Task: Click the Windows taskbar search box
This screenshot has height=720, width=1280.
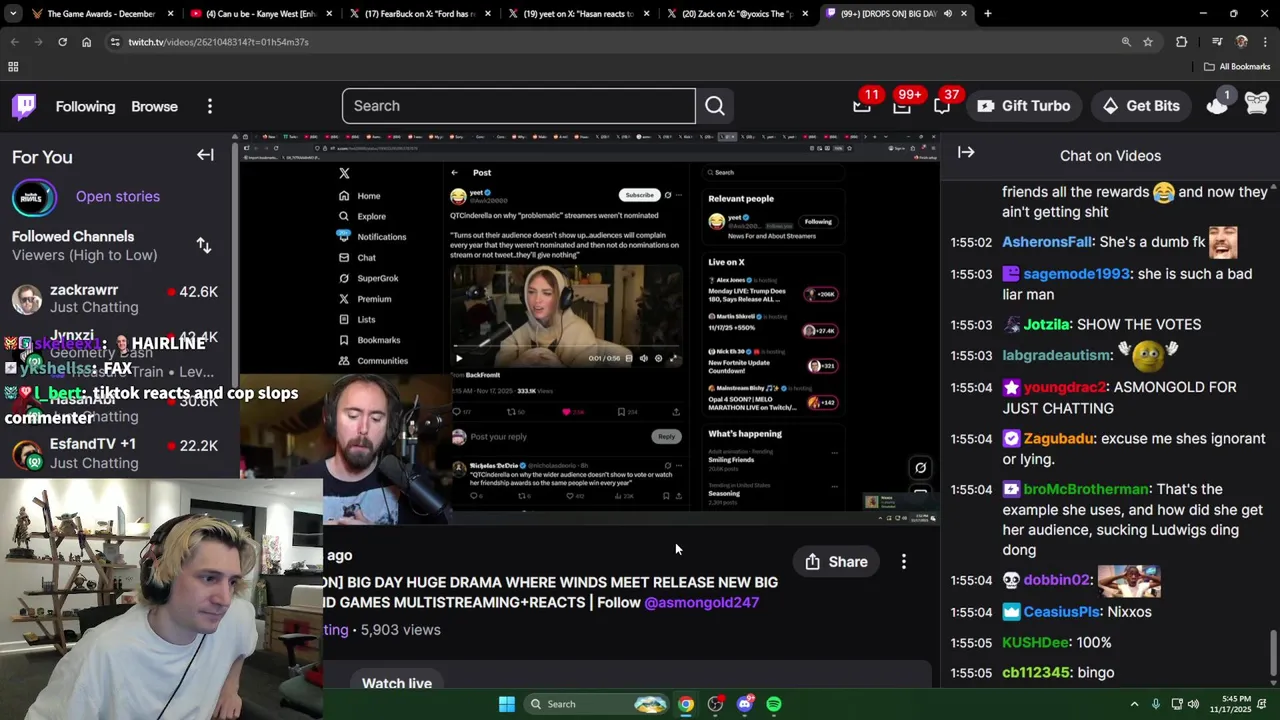Action: 594,704
